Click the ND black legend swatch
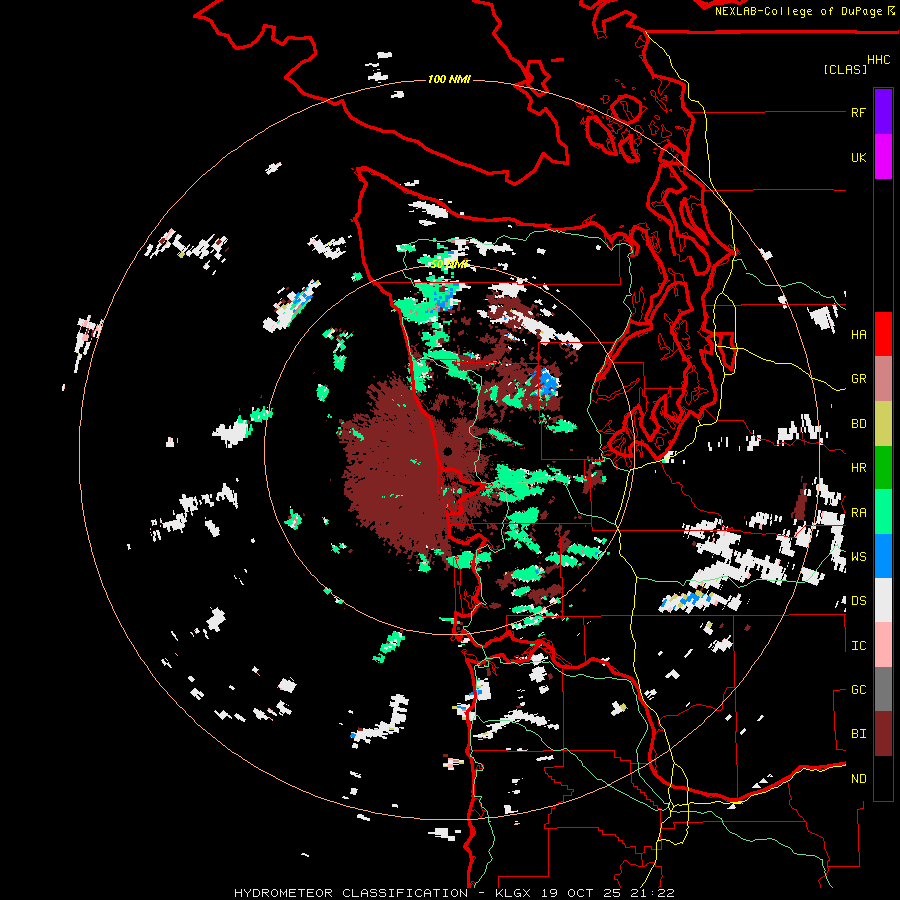 click(x=883, y=778)
